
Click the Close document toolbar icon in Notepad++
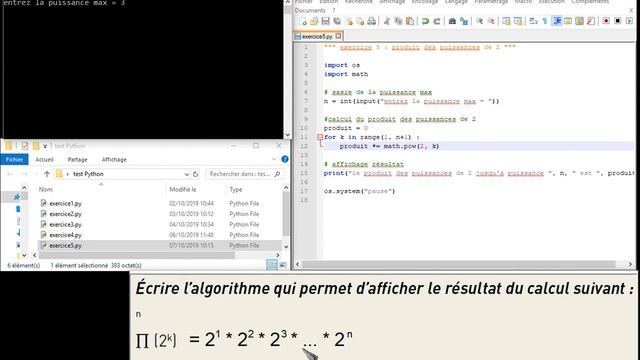click(349, 21)
